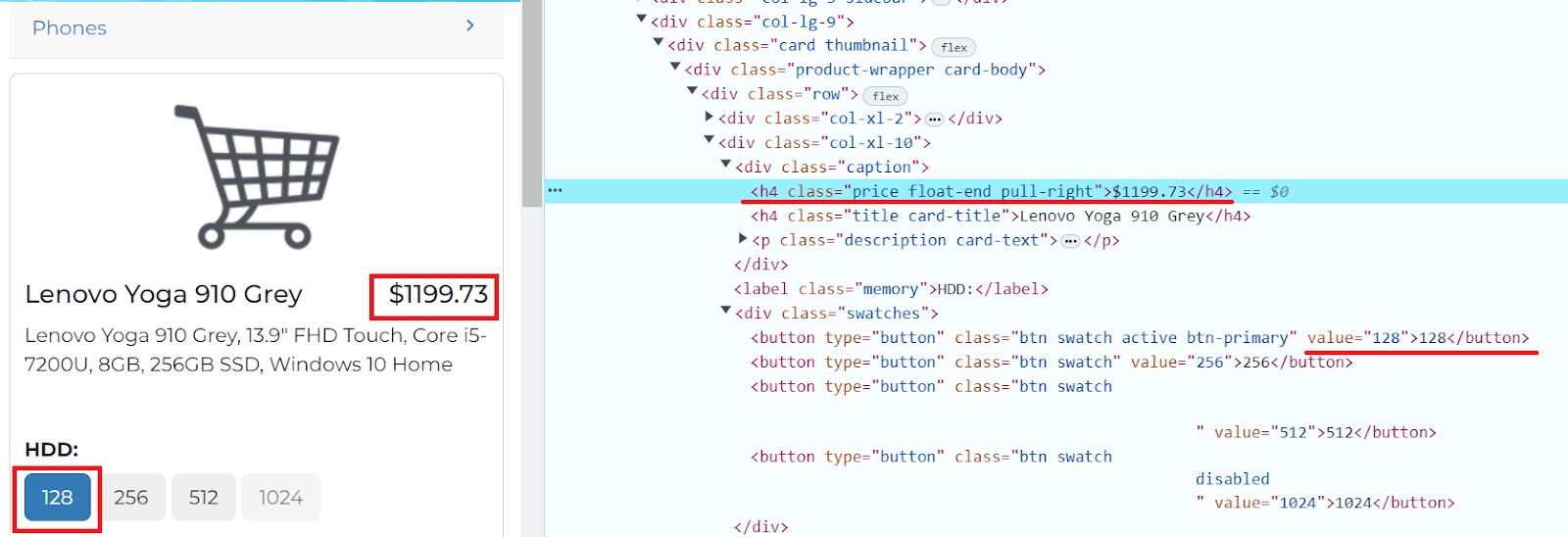Collapse the swatches div node
Image resolution: width=1568 pixels, height=537 pixels.
pos(726,312)
